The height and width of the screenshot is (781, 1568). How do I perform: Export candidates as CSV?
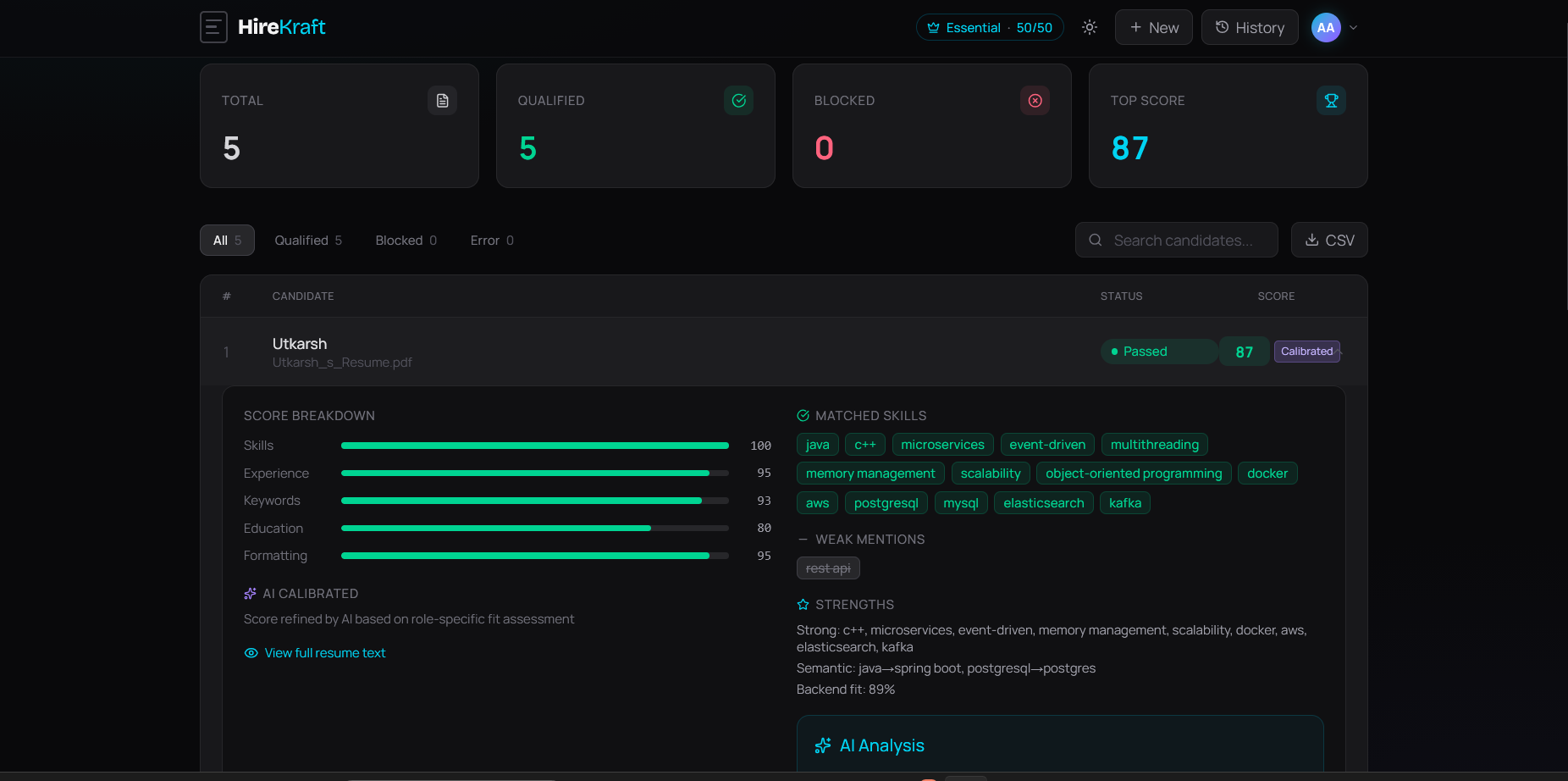point(1329,240)
